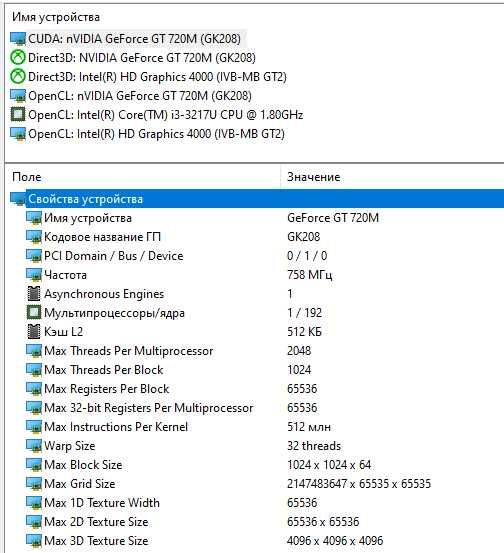Click the Имя устройства list column header

point(56,17)
